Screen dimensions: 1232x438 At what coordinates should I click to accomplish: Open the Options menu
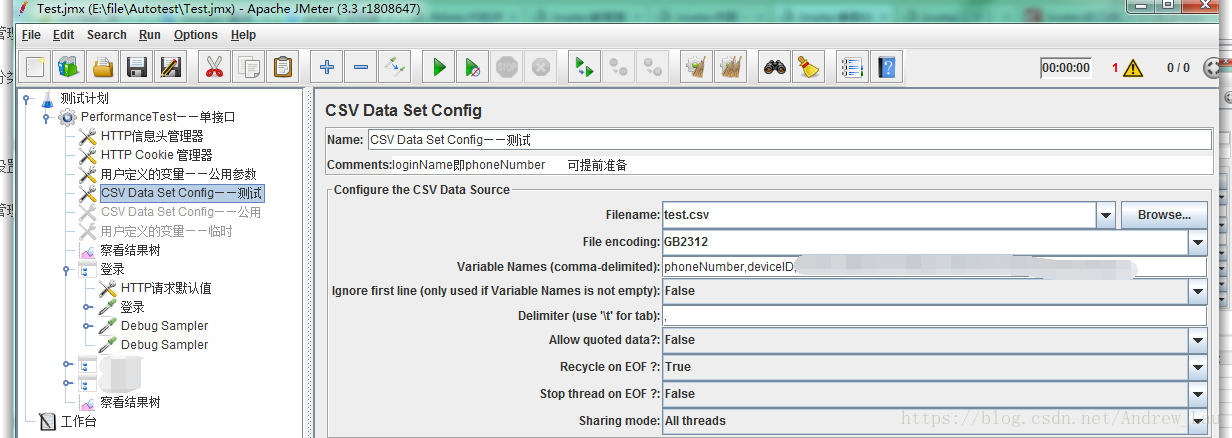click(196, 34)
